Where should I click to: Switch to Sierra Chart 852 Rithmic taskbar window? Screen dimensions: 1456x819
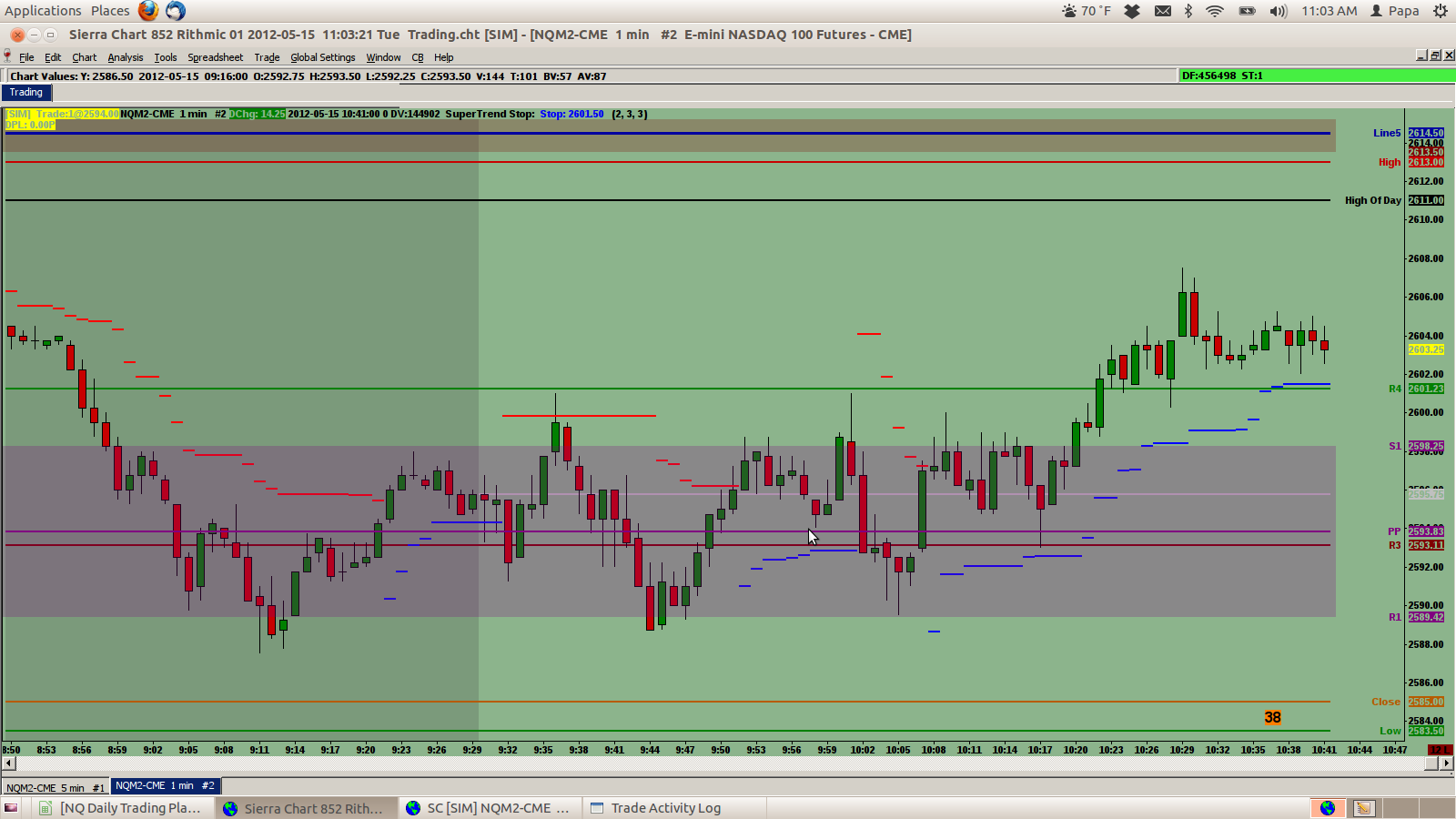pos(306,808)
